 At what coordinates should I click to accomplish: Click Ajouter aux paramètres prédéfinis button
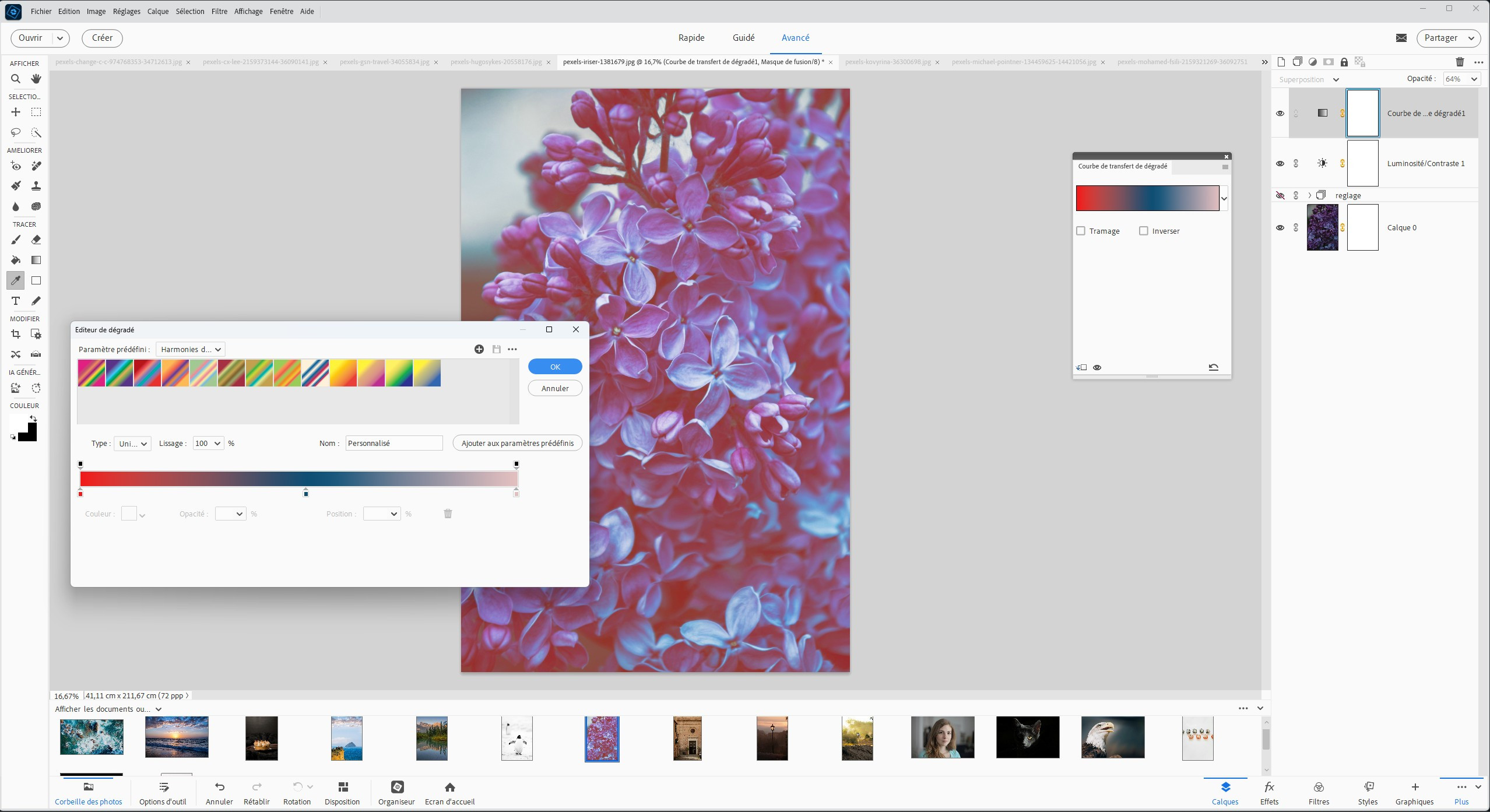coord(517,443)
